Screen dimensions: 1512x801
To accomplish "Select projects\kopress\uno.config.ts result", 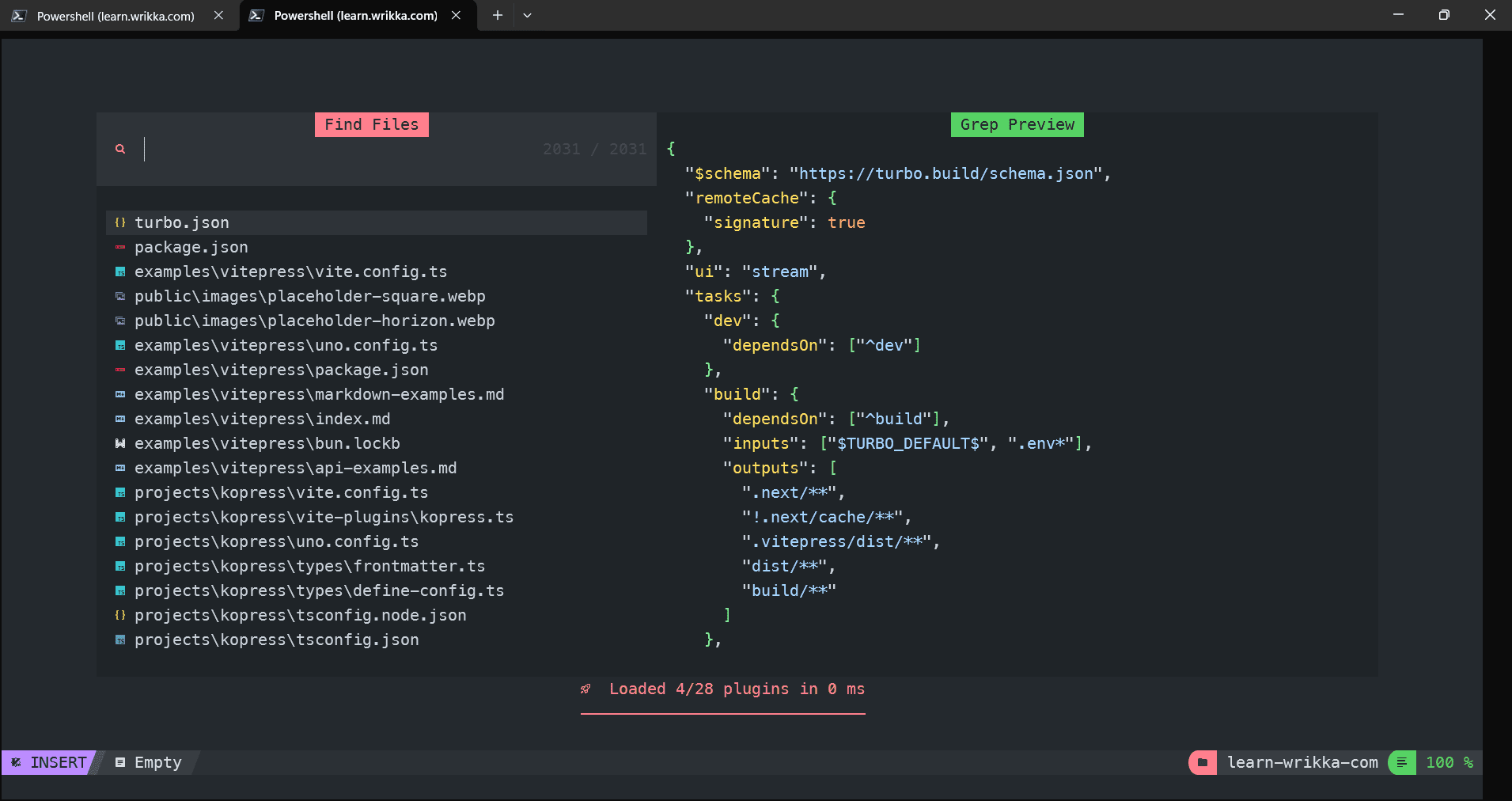I will (377, 541).
